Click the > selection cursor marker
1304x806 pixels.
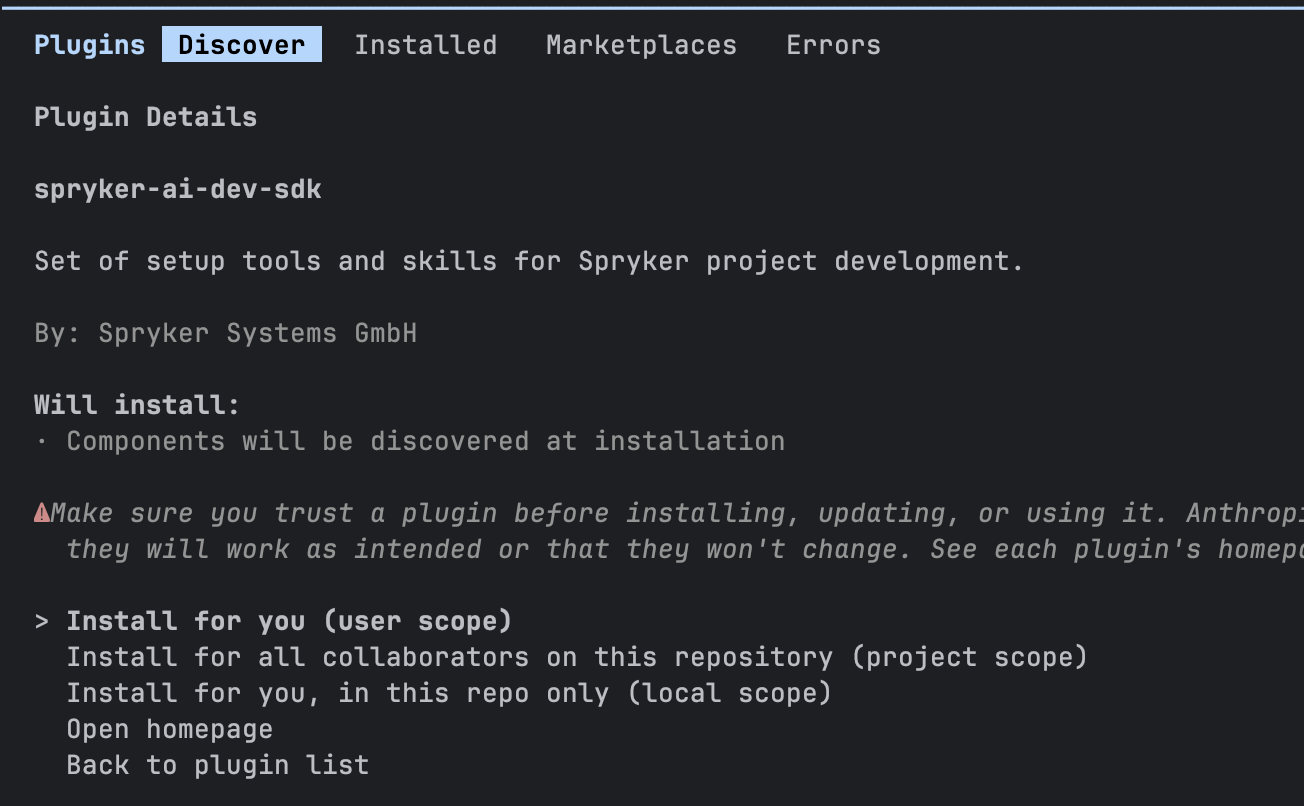tap(42, 621)
